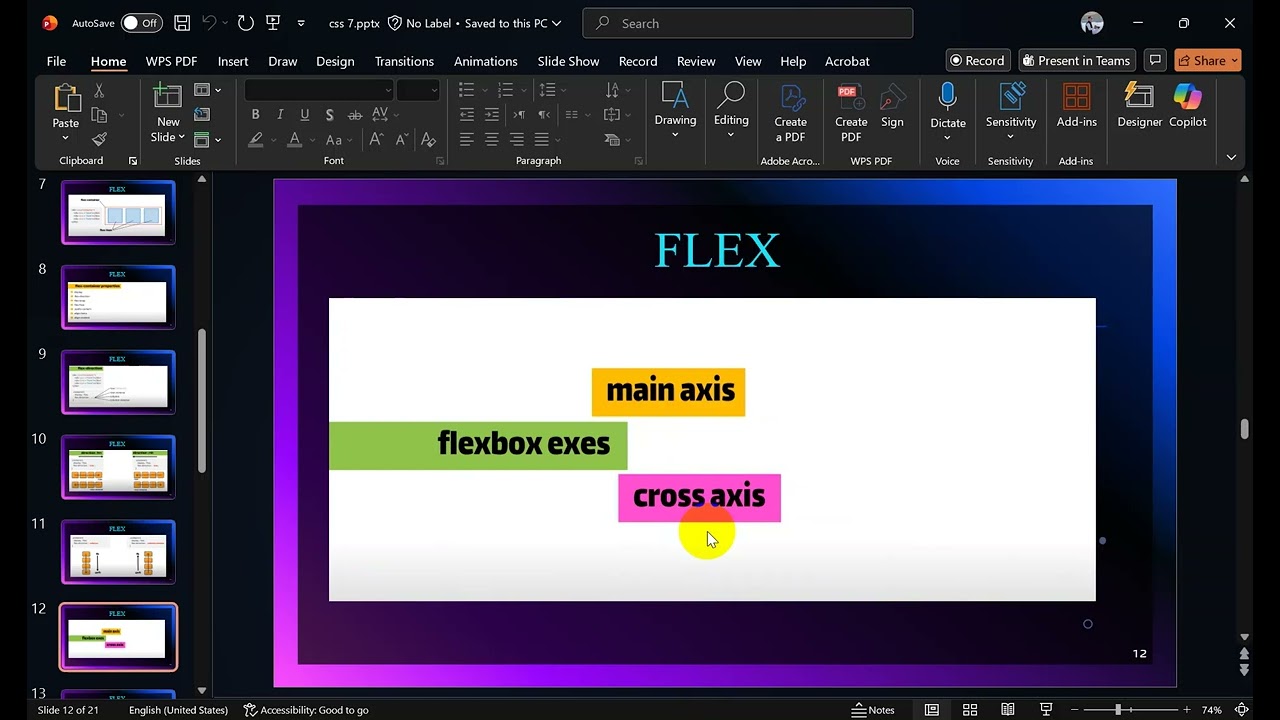1280x720 pixels.
Task: Open the Font dialog launcher
Action: coord(439,161)
